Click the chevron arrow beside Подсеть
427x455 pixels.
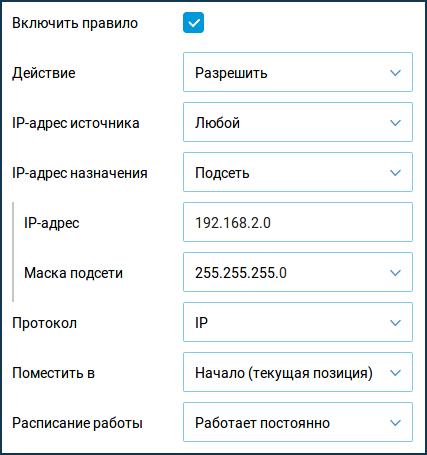pyautogui.click(x=395, y=173)
